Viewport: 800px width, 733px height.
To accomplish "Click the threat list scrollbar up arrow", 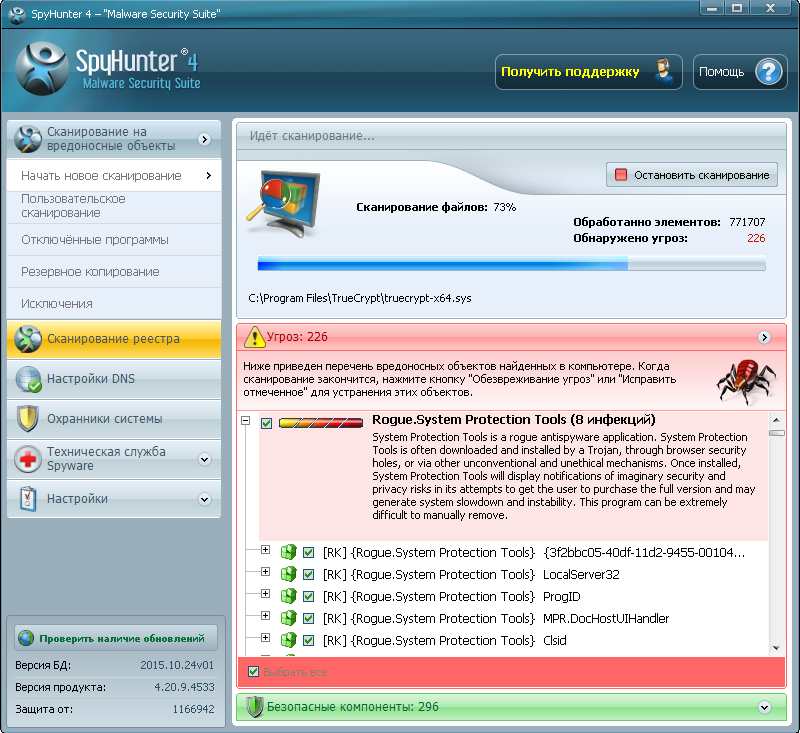I will coord(776,420).
